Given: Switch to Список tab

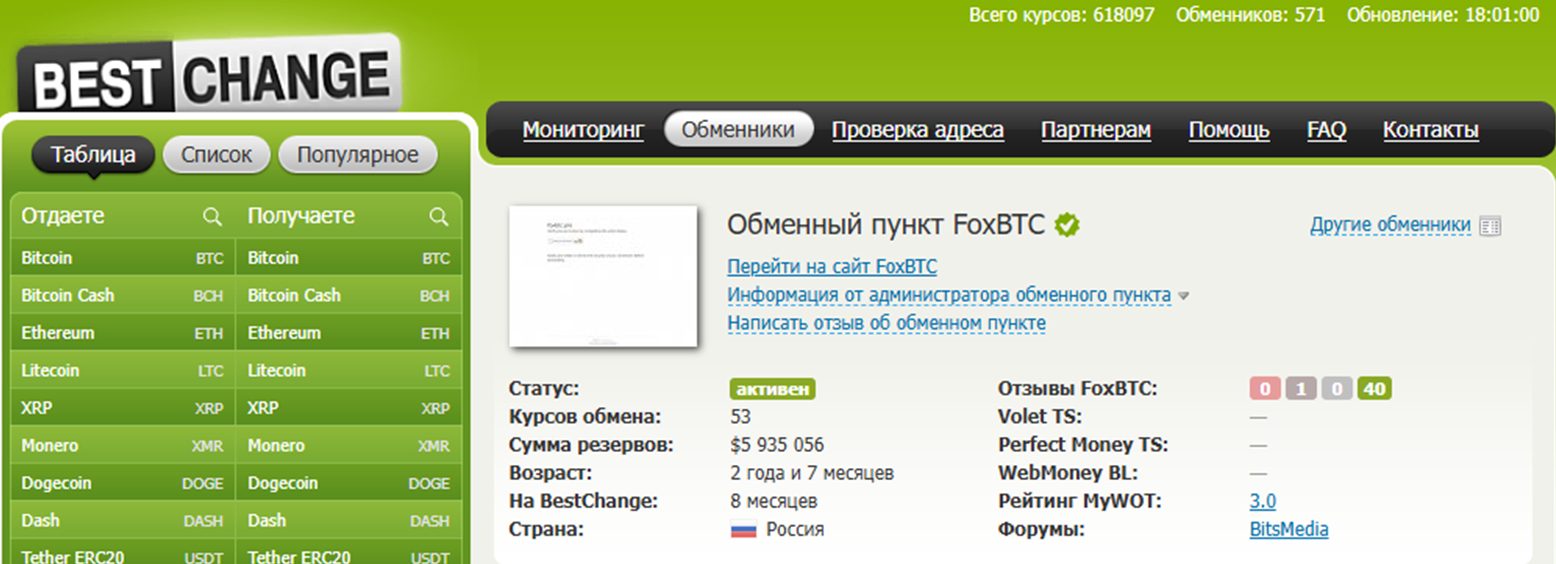Looking at the screenshot, I should [216, 155].
